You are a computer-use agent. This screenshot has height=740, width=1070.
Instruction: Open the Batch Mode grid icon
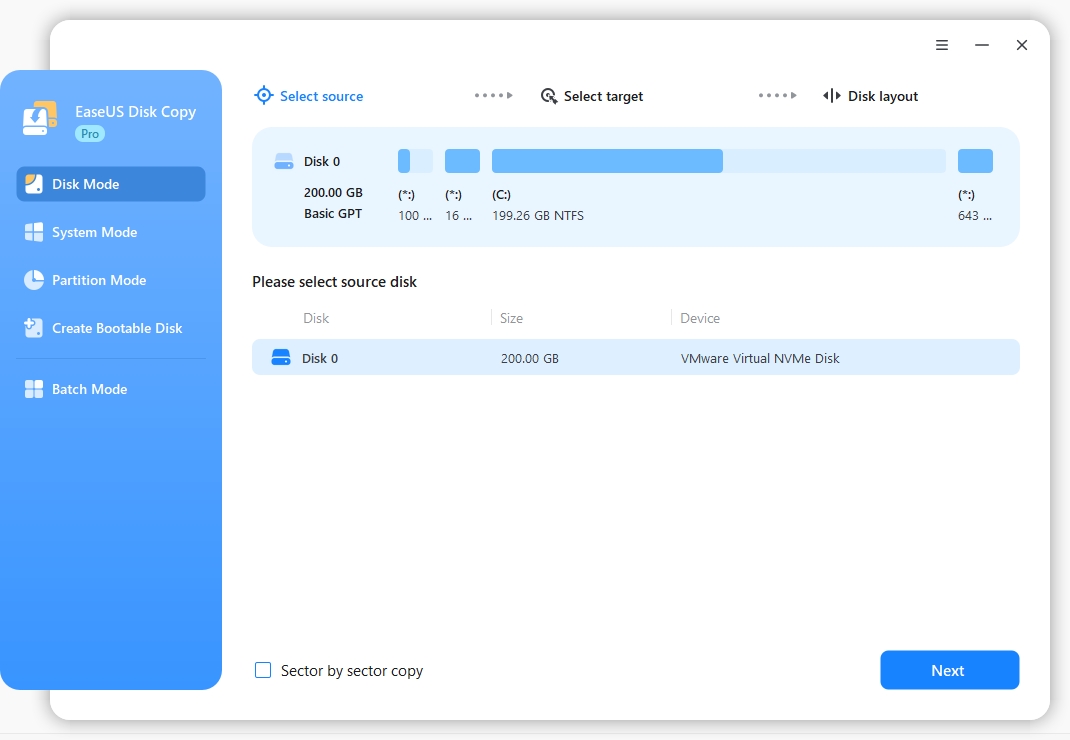click(x=34, y=389)
